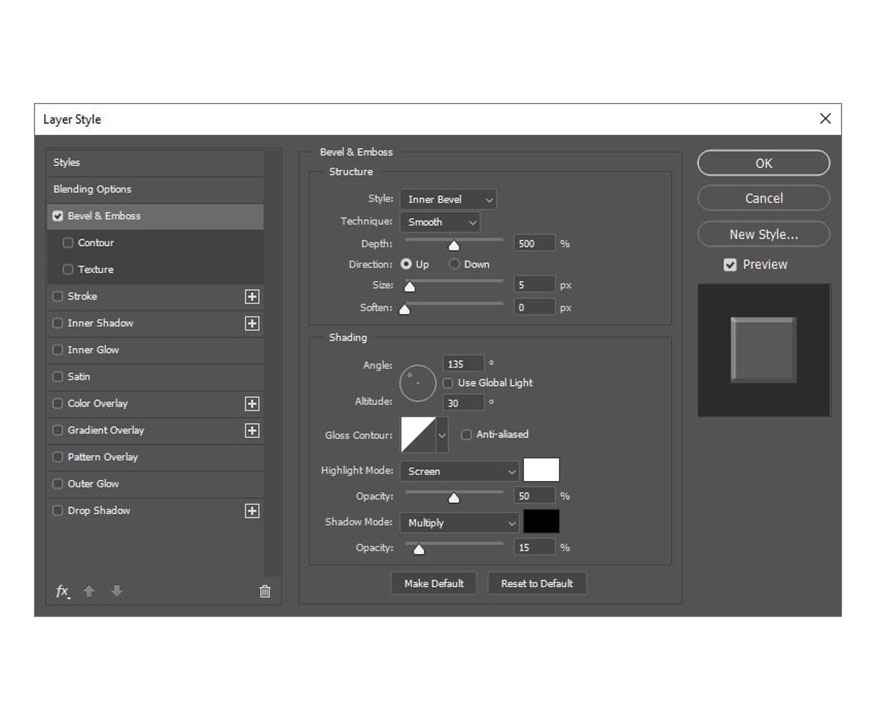Viewport: 875px width, 720px height.
Task: Click the OK button
Action: (763, 163)
